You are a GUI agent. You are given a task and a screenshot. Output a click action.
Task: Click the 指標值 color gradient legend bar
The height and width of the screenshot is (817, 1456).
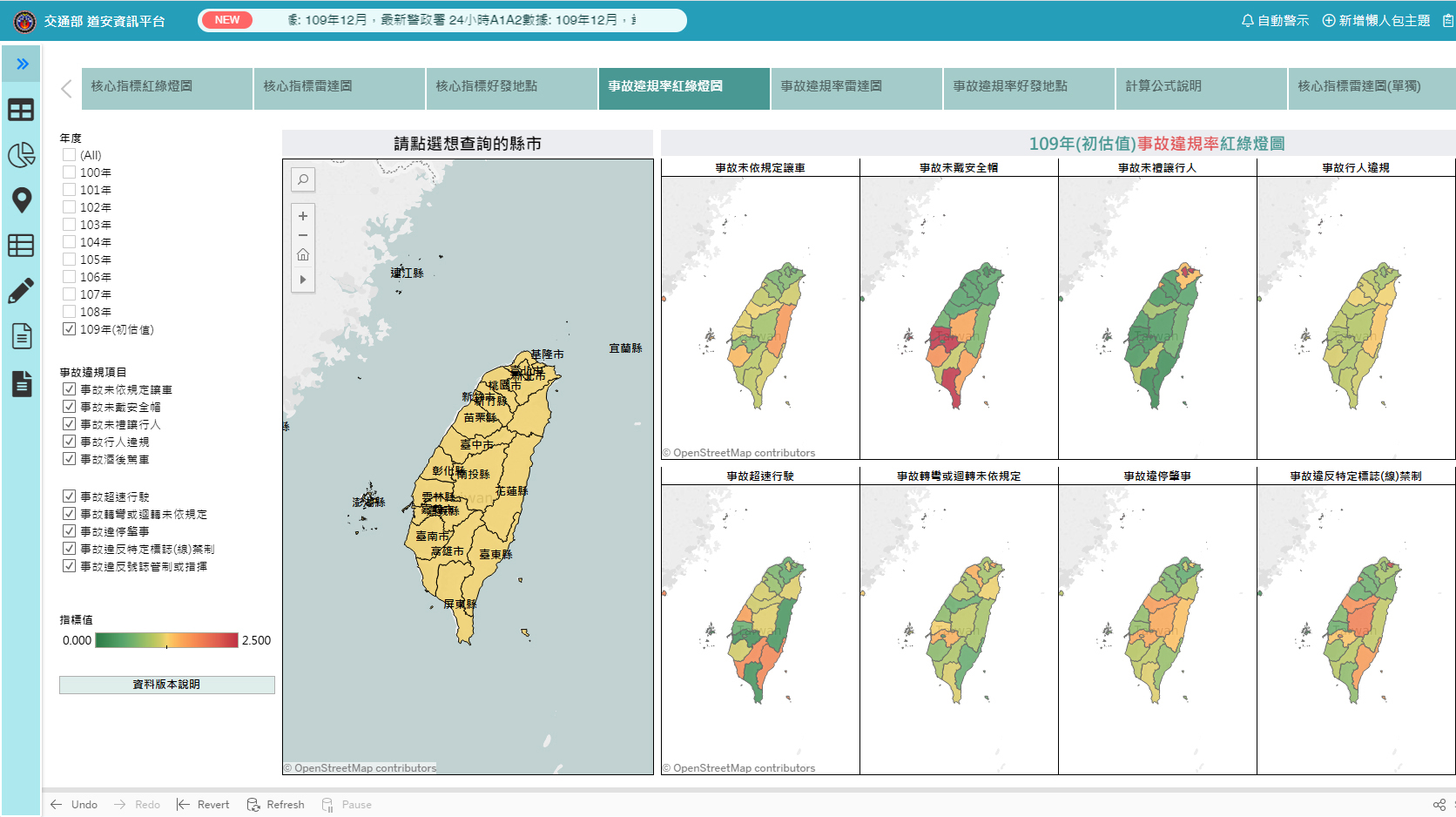[x=166, y=640]
